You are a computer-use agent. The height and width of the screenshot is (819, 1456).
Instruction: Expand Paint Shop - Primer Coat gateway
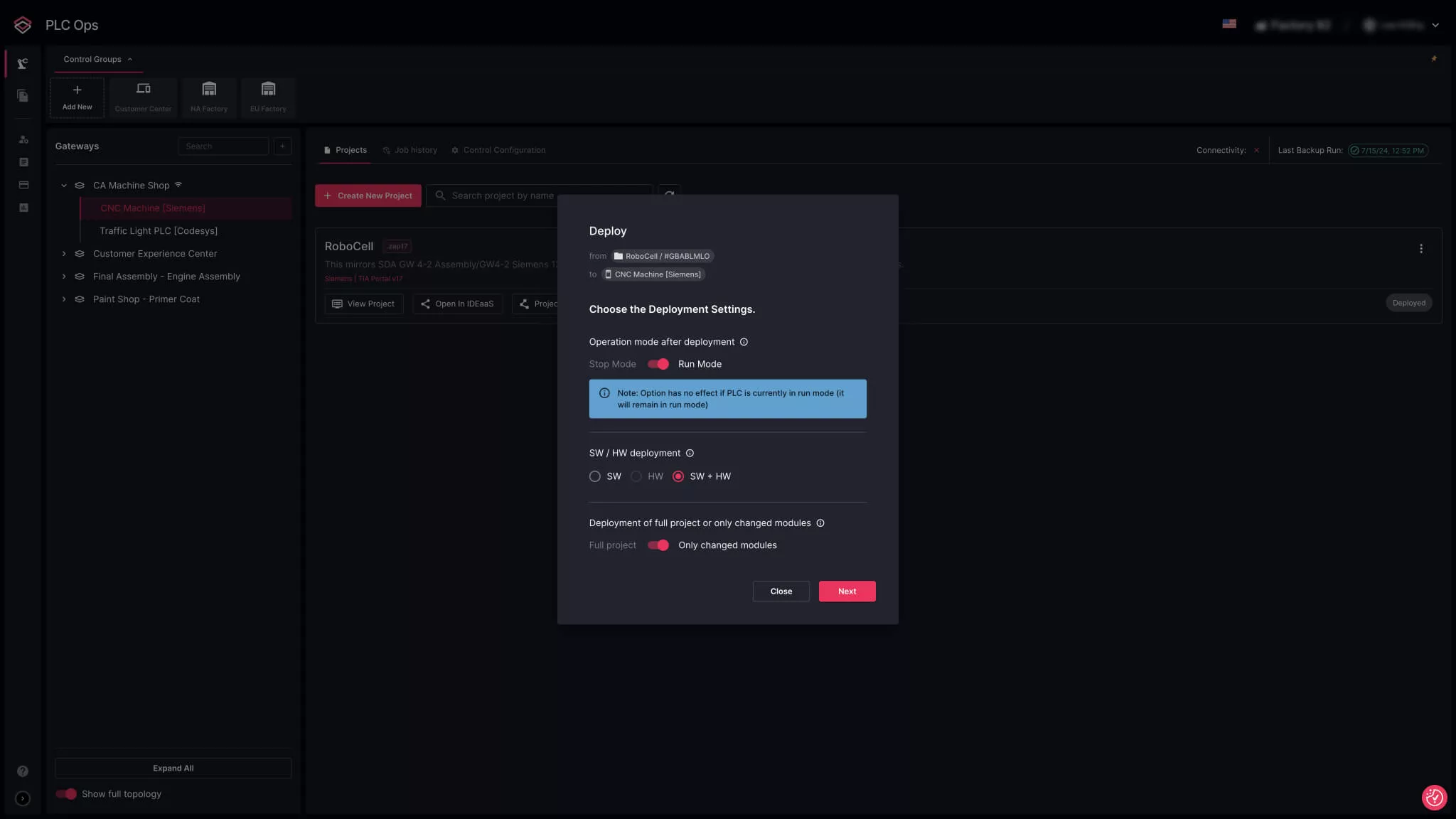tap(64, 299)
